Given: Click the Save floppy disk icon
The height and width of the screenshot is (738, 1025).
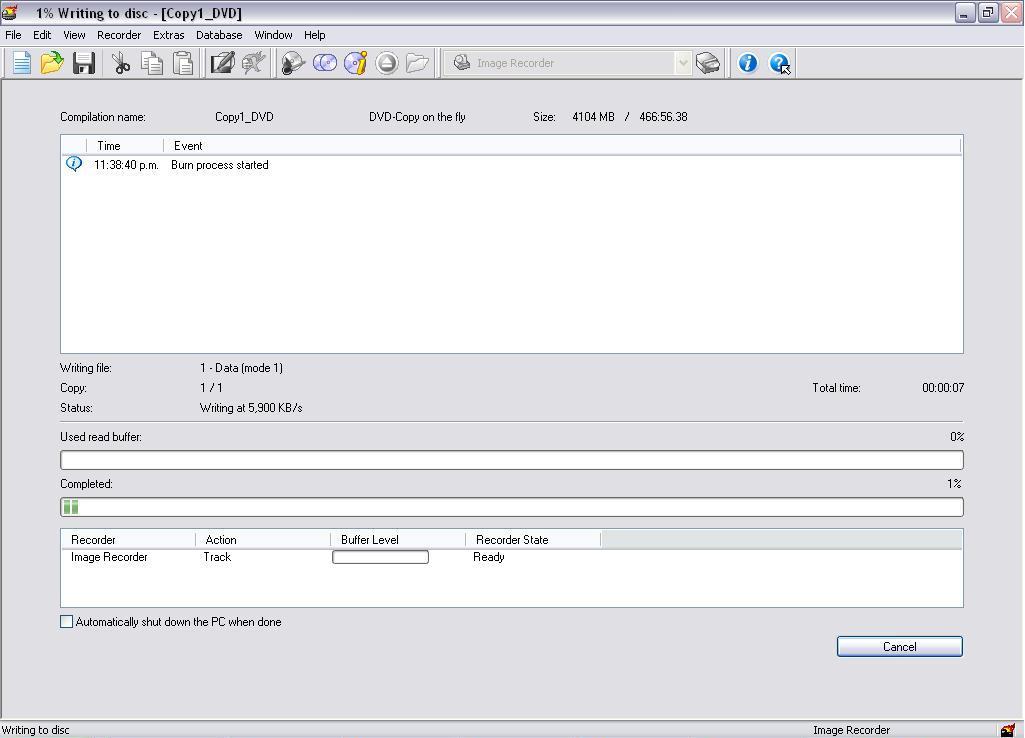Looking at the screenshot, I should (x=84, y=63).
